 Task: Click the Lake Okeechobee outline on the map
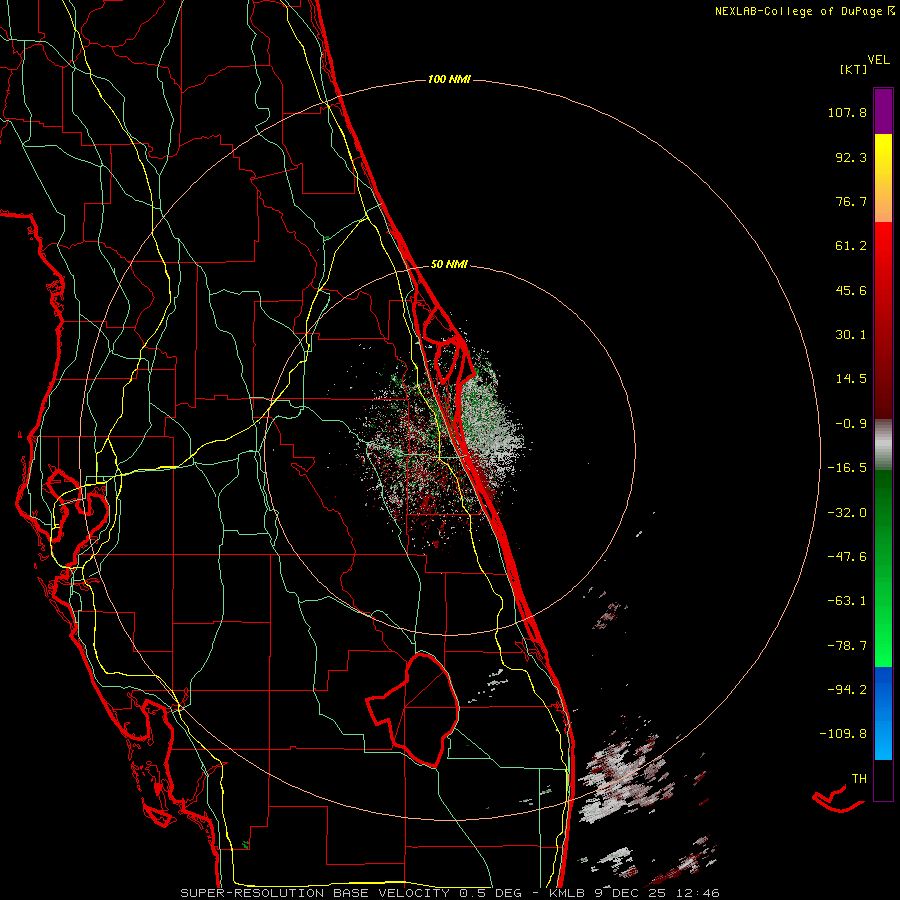(x=413, y=710)
